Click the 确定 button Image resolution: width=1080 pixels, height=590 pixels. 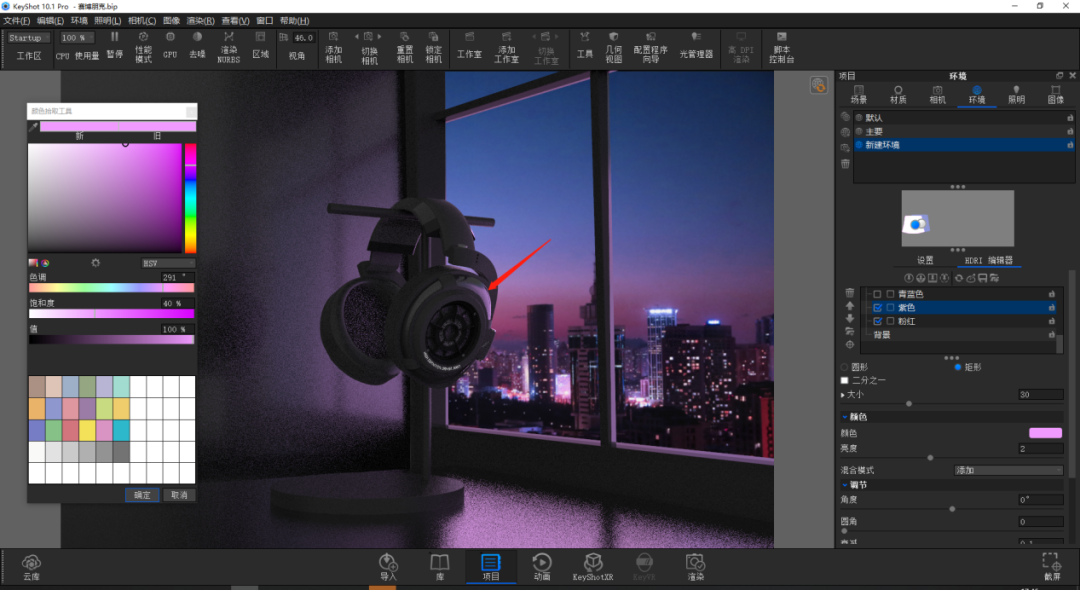pos(143,495)
